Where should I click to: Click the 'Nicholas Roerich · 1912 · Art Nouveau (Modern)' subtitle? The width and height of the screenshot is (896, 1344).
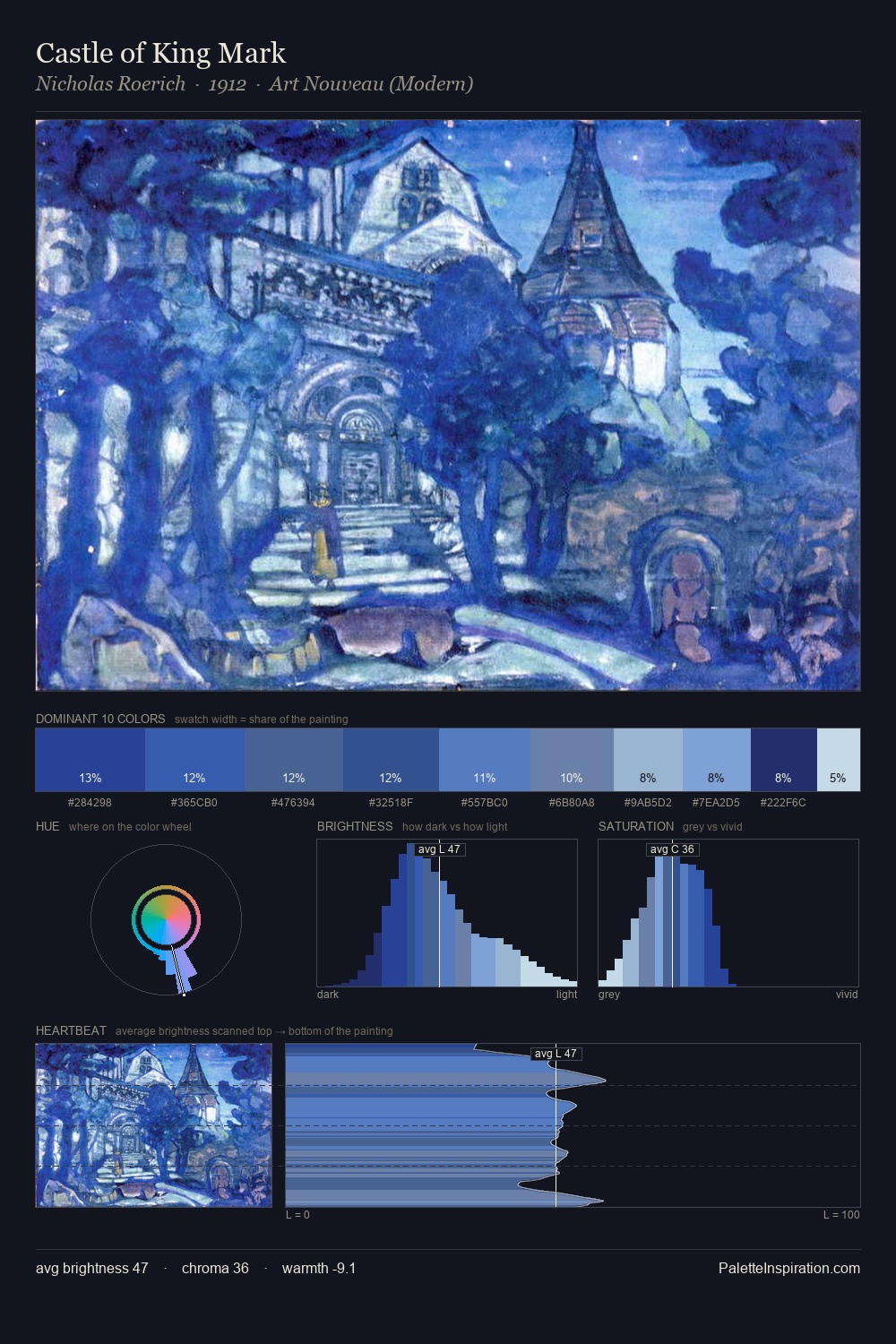pos(254,84)
